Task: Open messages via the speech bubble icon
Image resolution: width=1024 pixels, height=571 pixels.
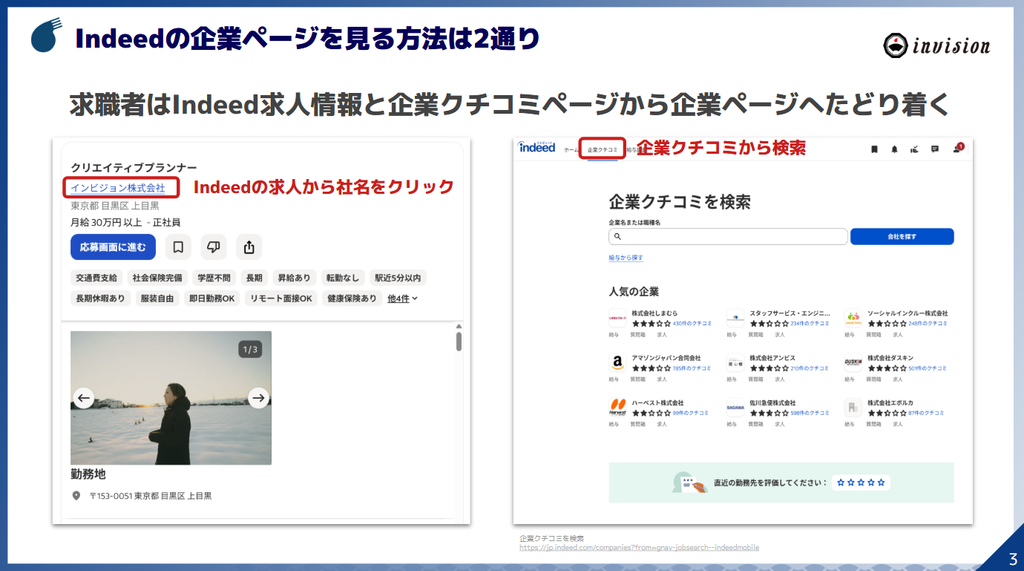Action: [935, 150]
